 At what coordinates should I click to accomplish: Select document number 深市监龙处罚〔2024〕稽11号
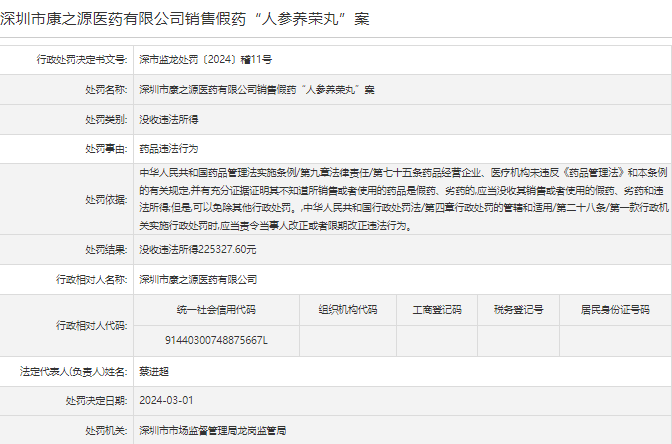tap(206, 60)
